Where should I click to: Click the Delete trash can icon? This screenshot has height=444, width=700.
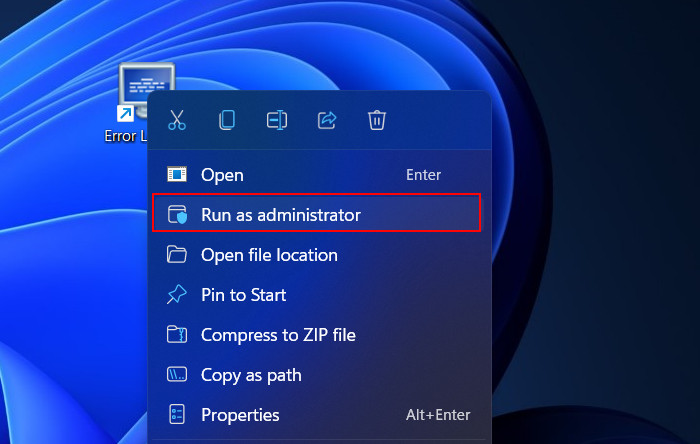coord(377,120)
